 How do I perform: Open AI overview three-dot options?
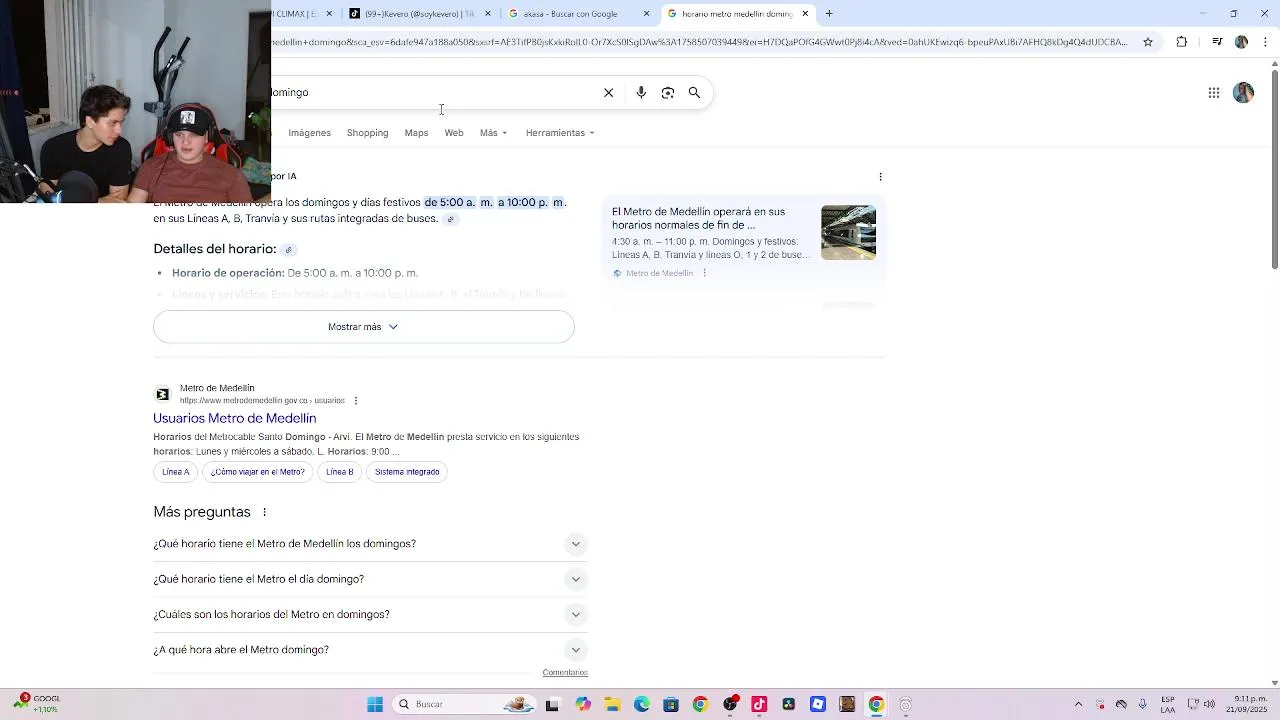tap(880, 177)
